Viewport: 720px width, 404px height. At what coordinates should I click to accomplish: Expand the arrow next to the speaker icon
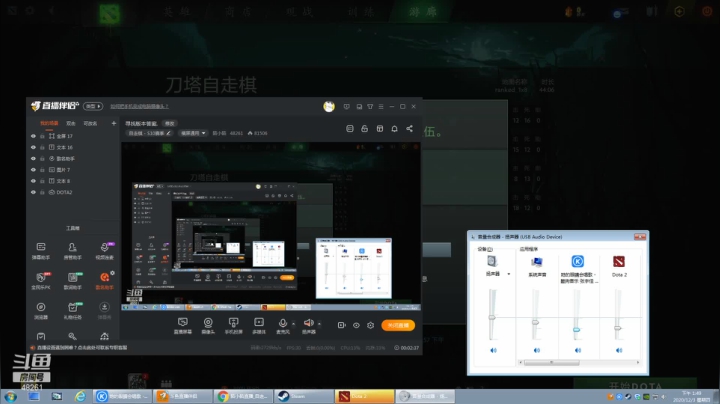point(319,323)
